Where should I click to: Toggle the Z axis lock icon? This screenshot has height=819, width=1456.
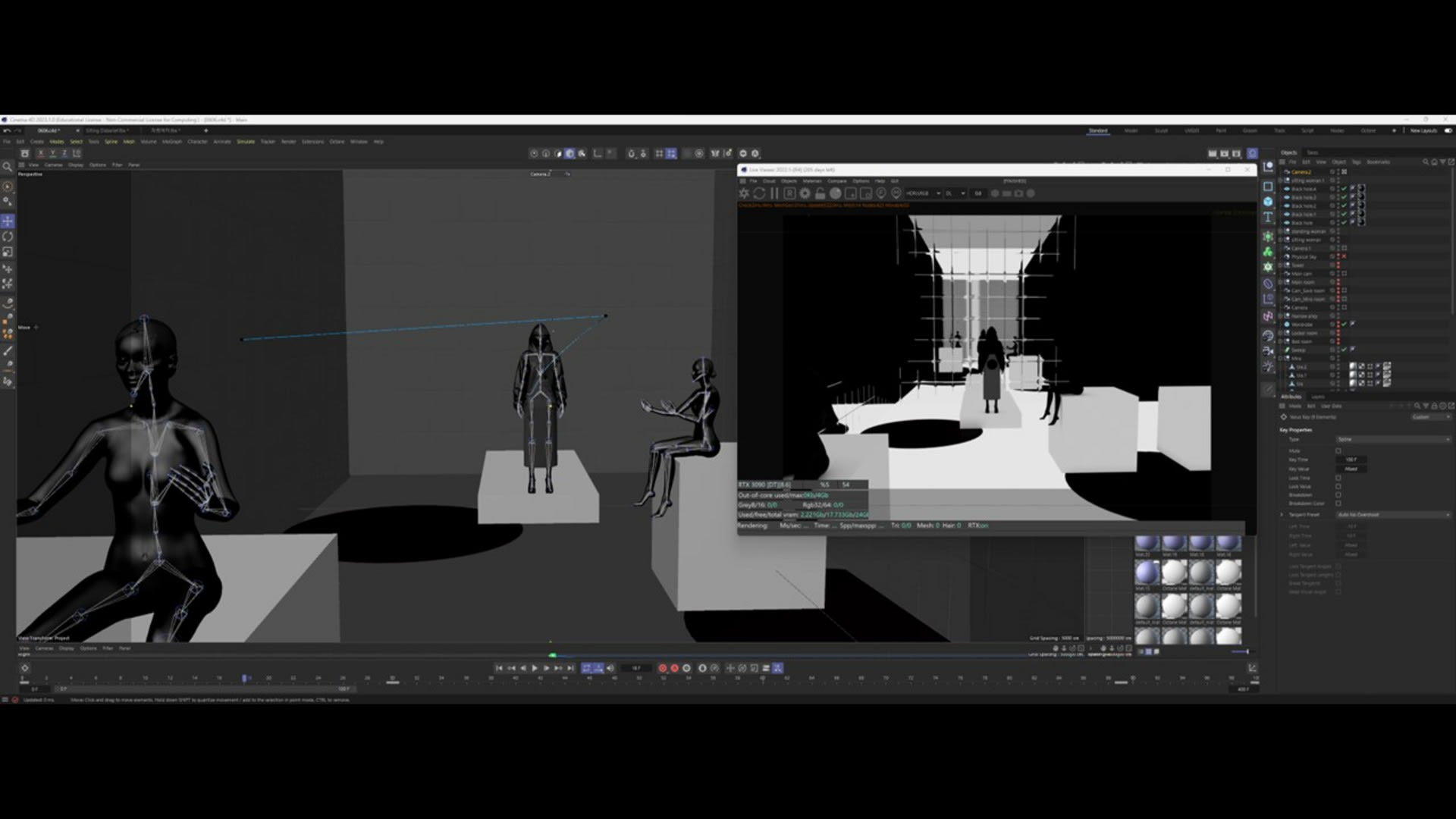pyautogui.click(x=64, y=153)
